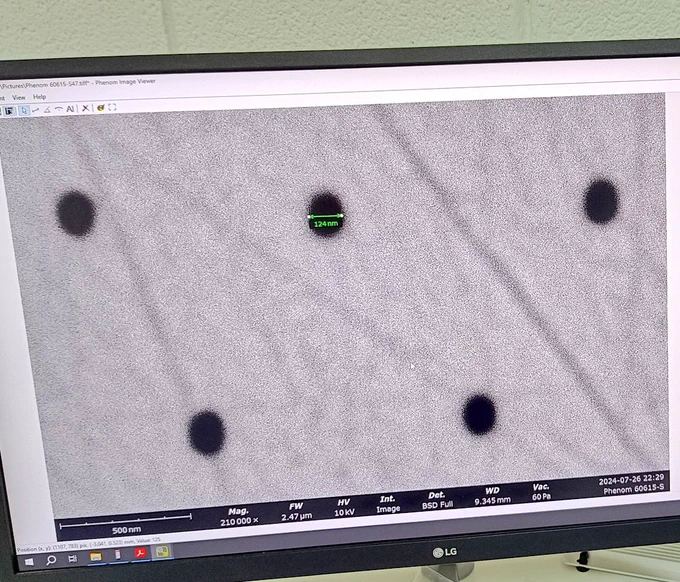
Task: Open the View menu
Action: pos(19,98)
